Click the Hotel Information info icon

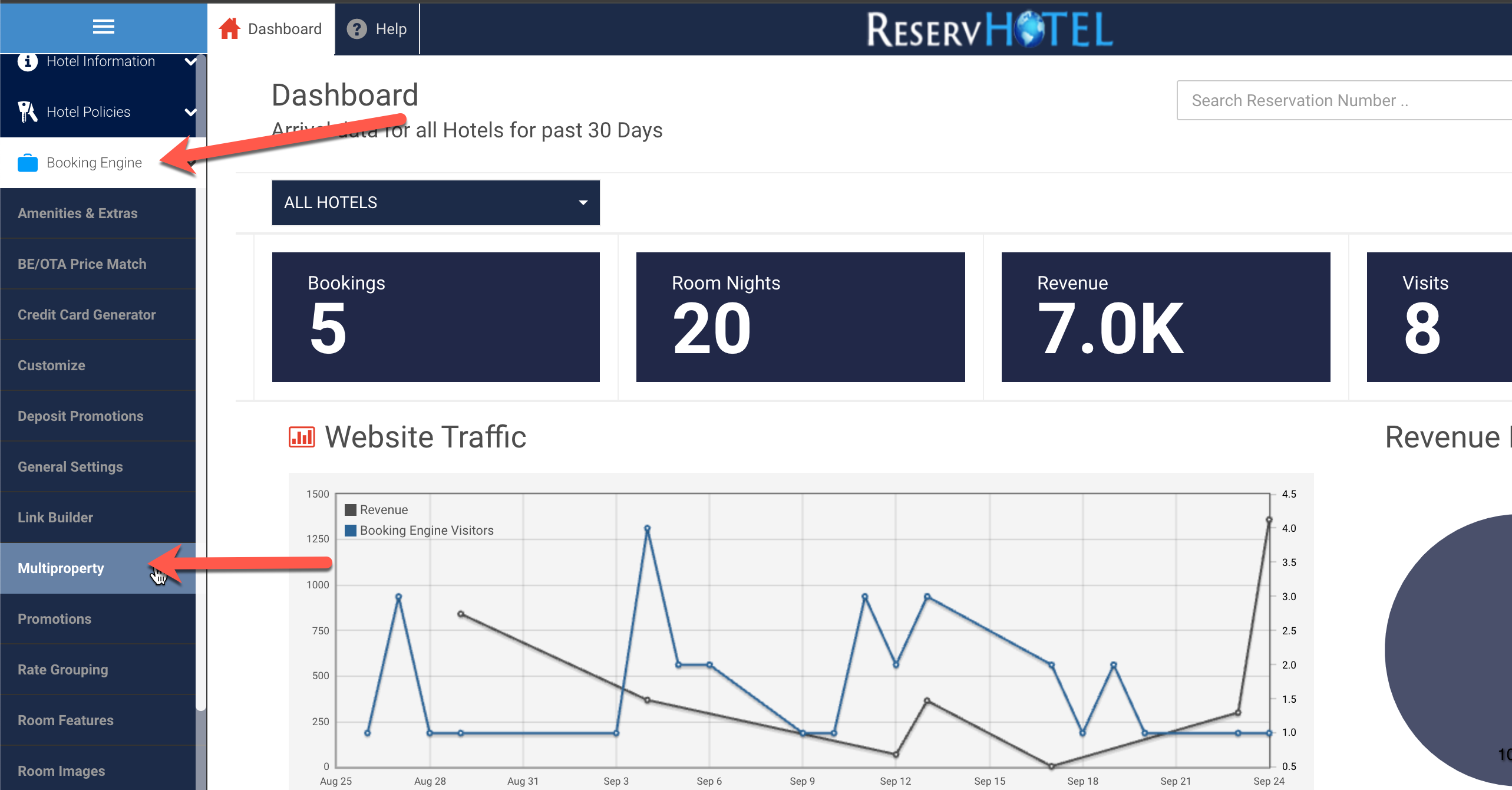point(27,61)
